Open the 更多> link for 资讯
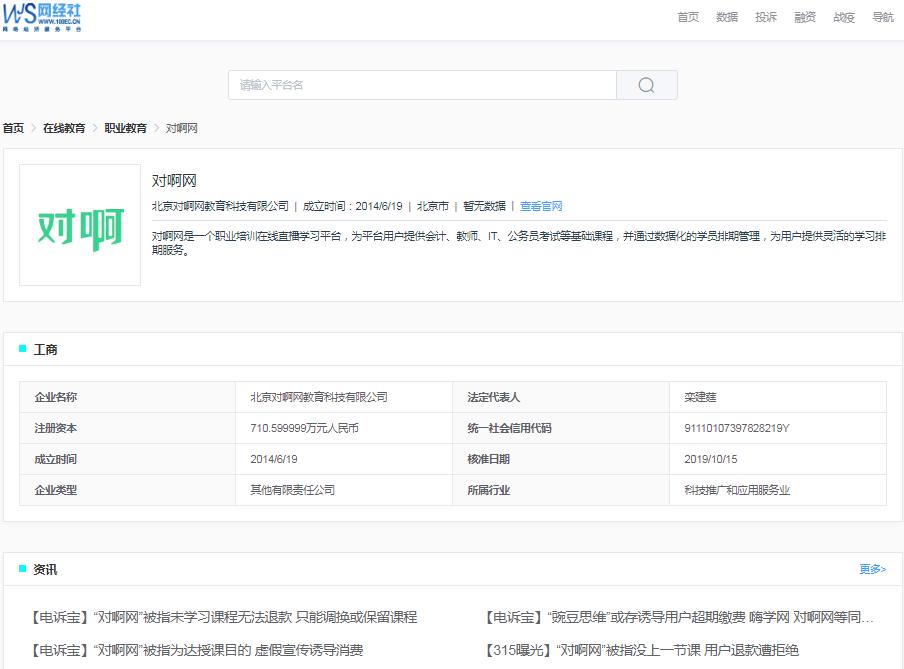This screenshot has width=904, height=669. 872,568
